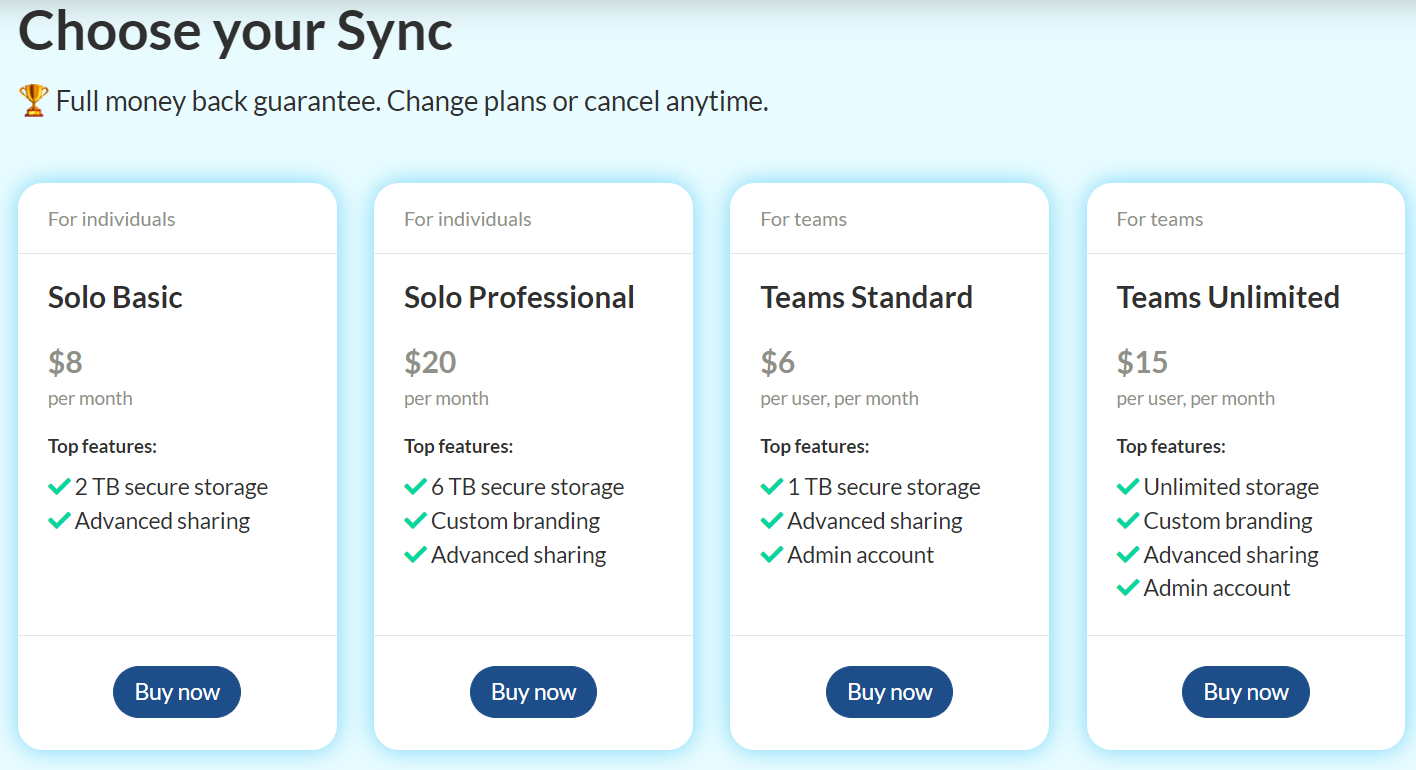Click checkmark beside Solo Professional Advanced sharing

tap(415, 555)
